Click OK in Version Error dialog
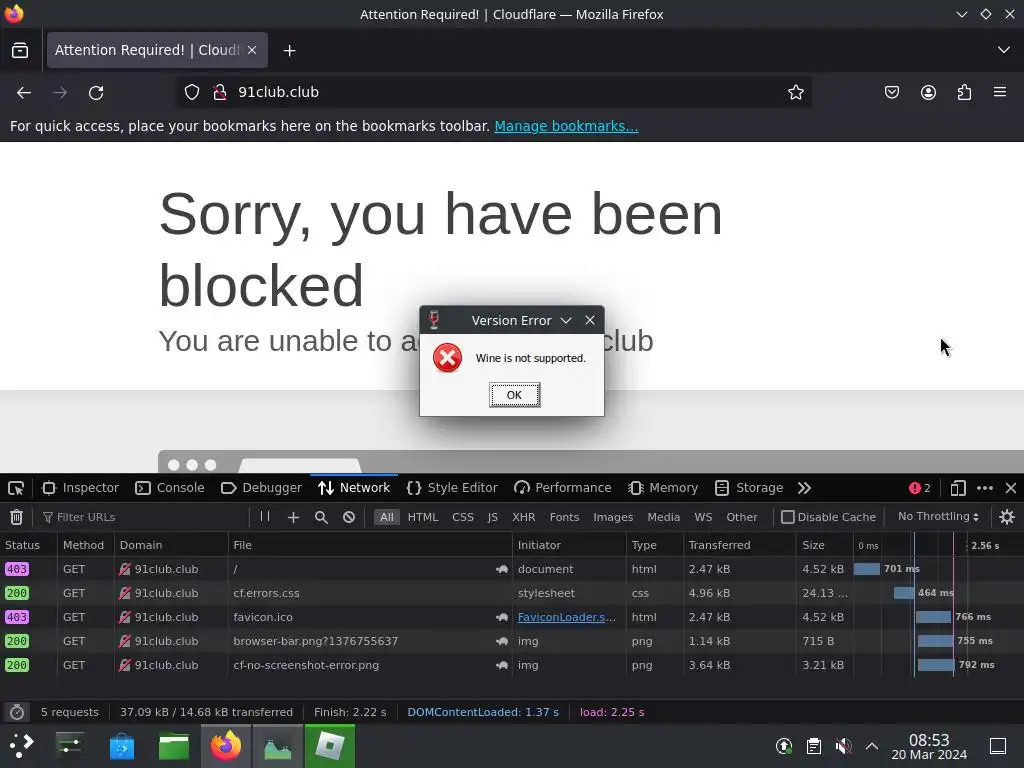The image size is (1024, 768). click(x=515, y=395)
